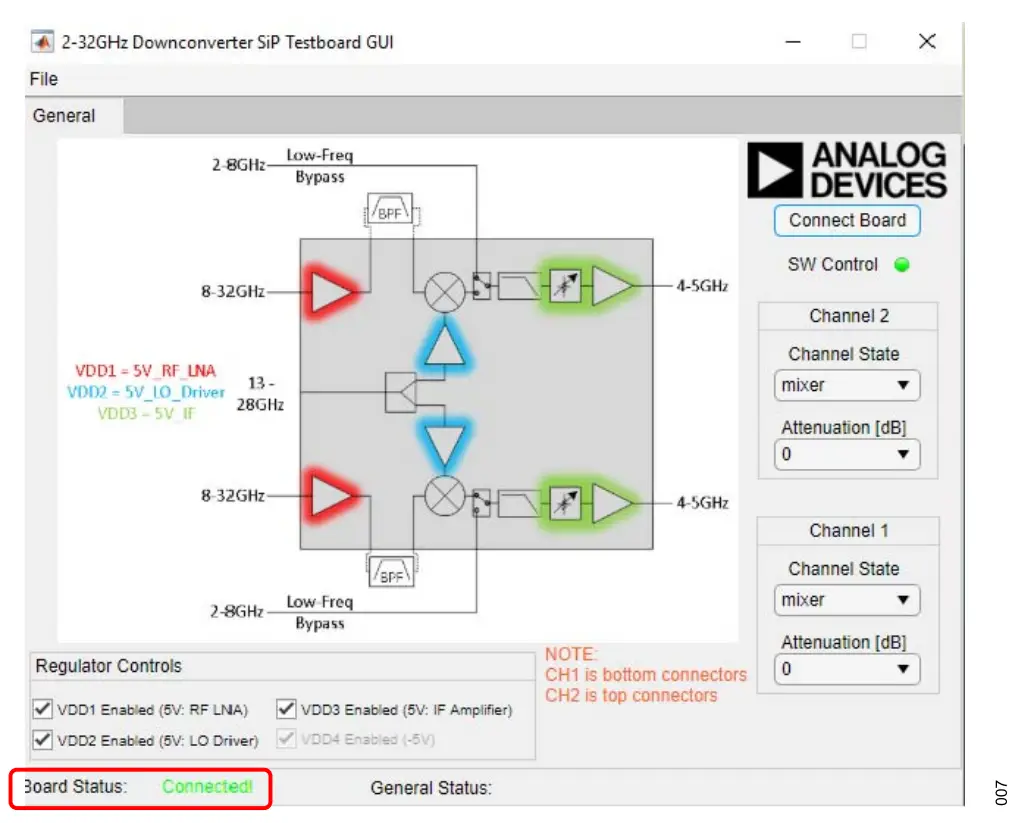This screenshot has width=1014, height=823.
Task: Uncheck VDD1 Enabled (5V: RF LNA)
Action: click(x=42, y=710)
